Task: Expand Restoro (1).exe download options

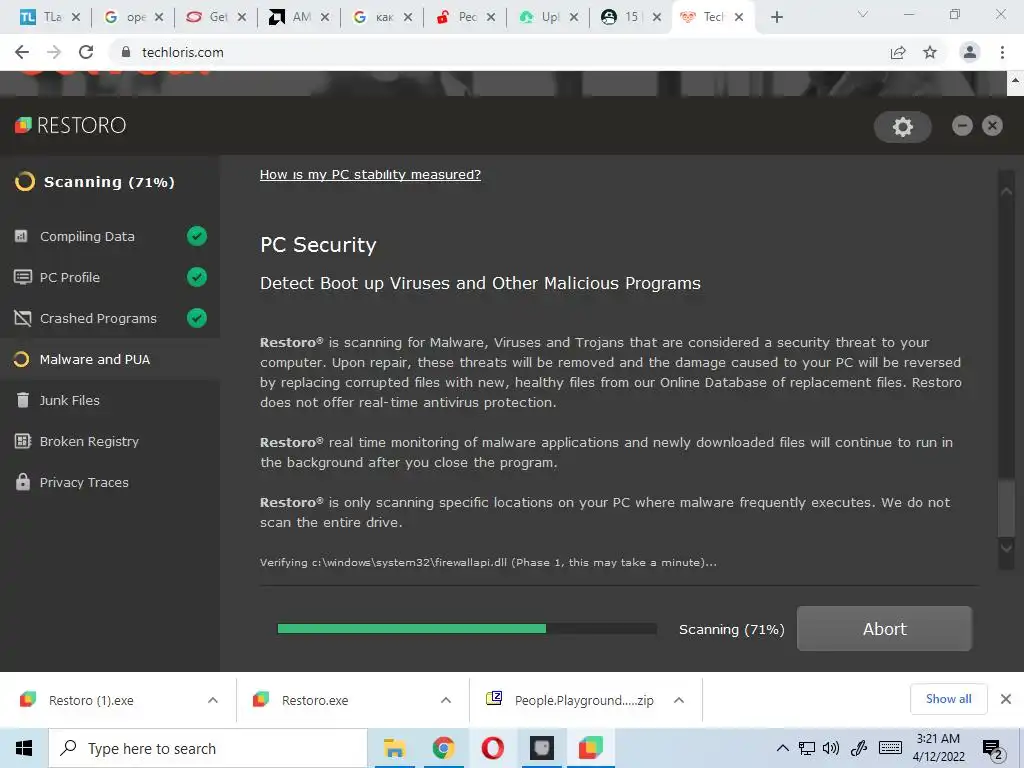Action: click(213, 700)
